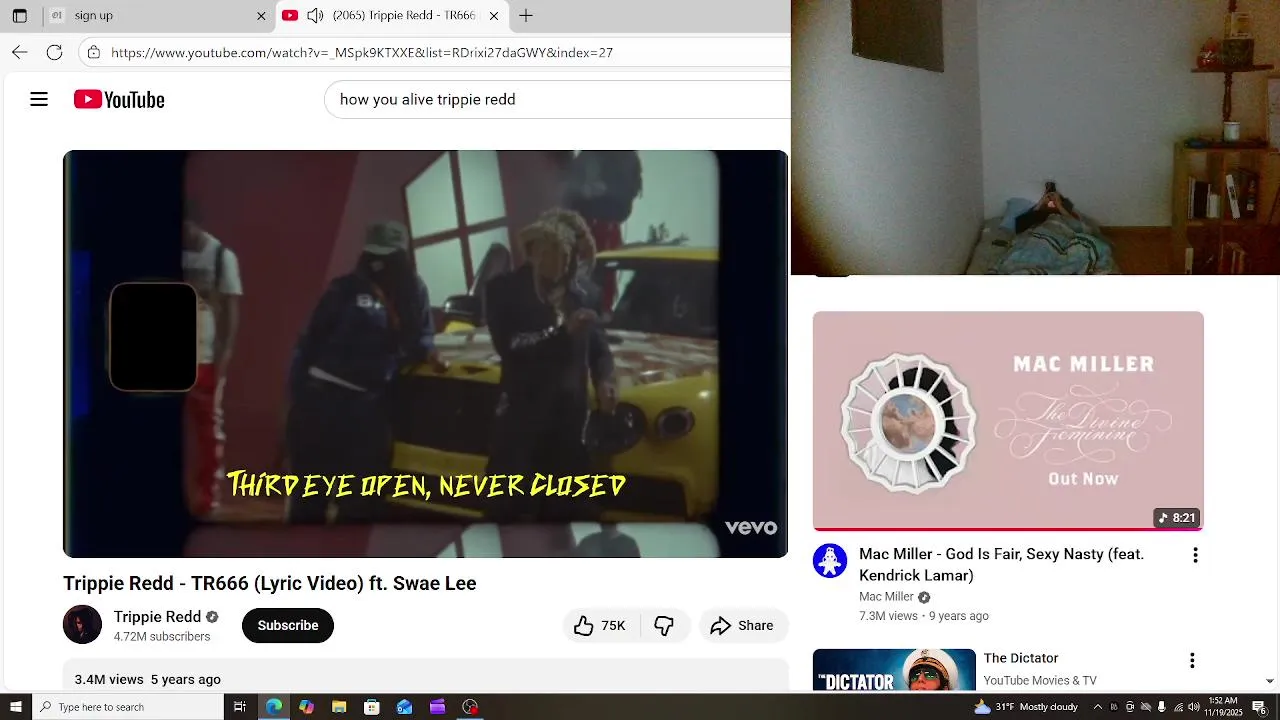Image resolution: width=1280 pixels, height=720 pixels.
Task: Open the tab actions menu icon
Action: click(19, 15)
